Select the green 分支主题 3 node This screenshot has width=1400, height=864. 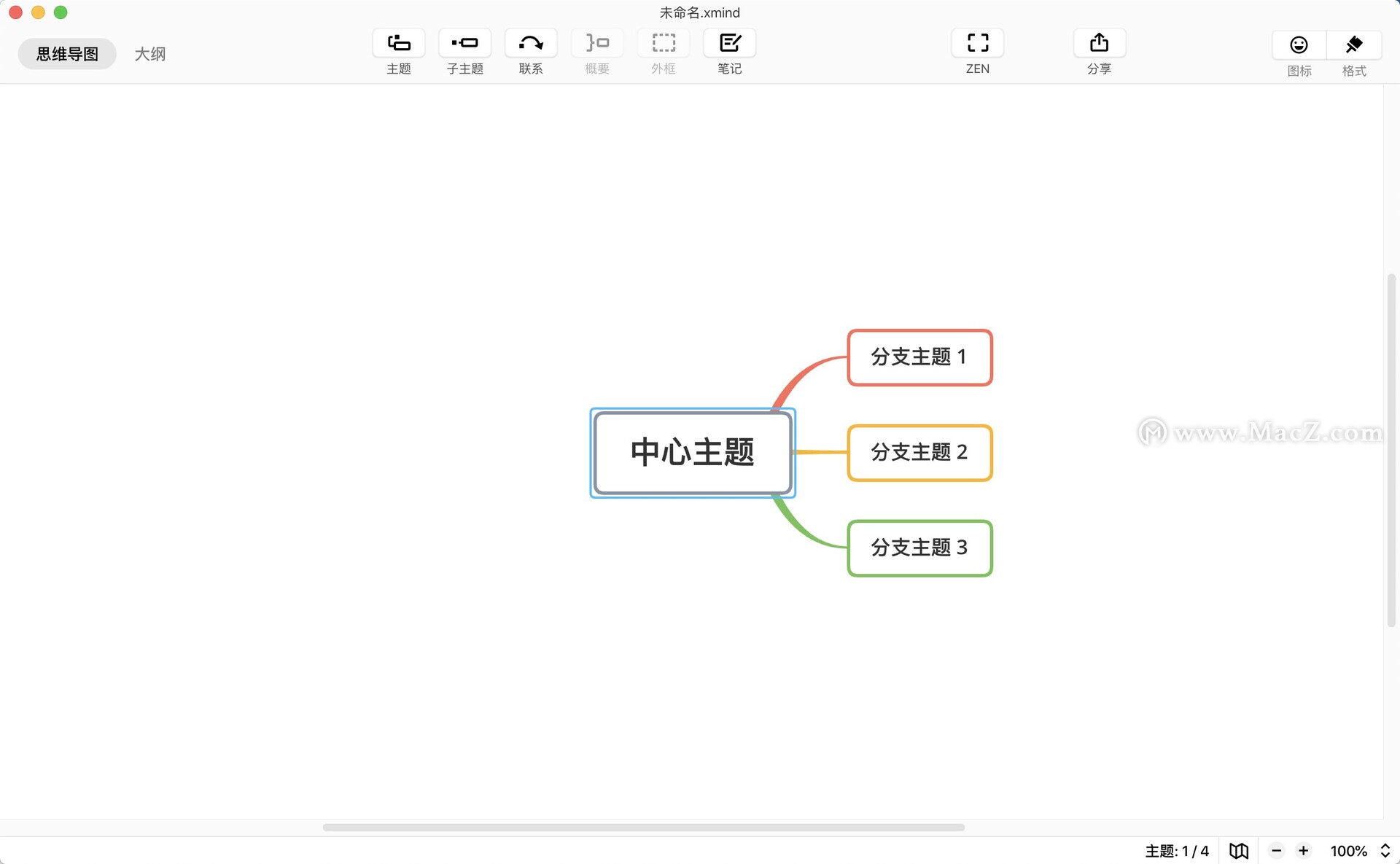(919, 548)
